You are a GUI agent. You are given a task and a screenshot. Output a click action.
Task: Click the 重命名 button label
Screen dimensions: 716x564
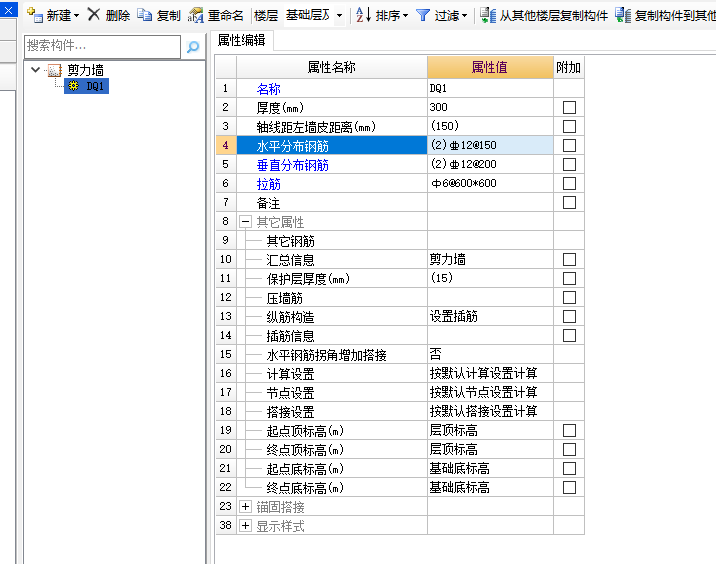click(226, 16)
